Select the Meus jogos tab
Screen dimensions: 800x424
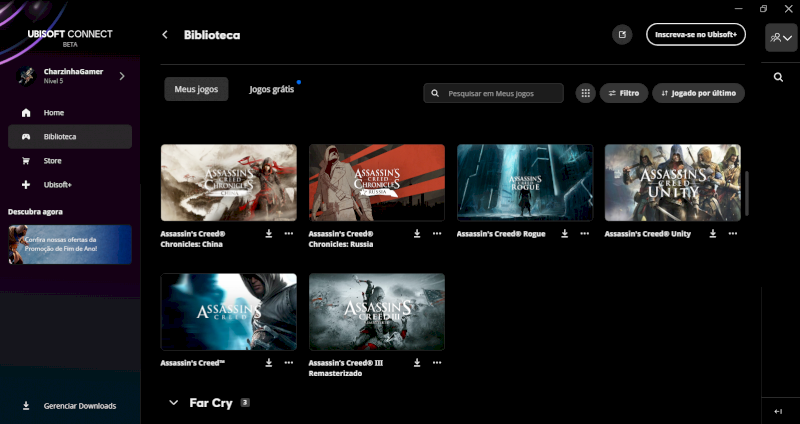pyautogui.click(x=196, y=89)
